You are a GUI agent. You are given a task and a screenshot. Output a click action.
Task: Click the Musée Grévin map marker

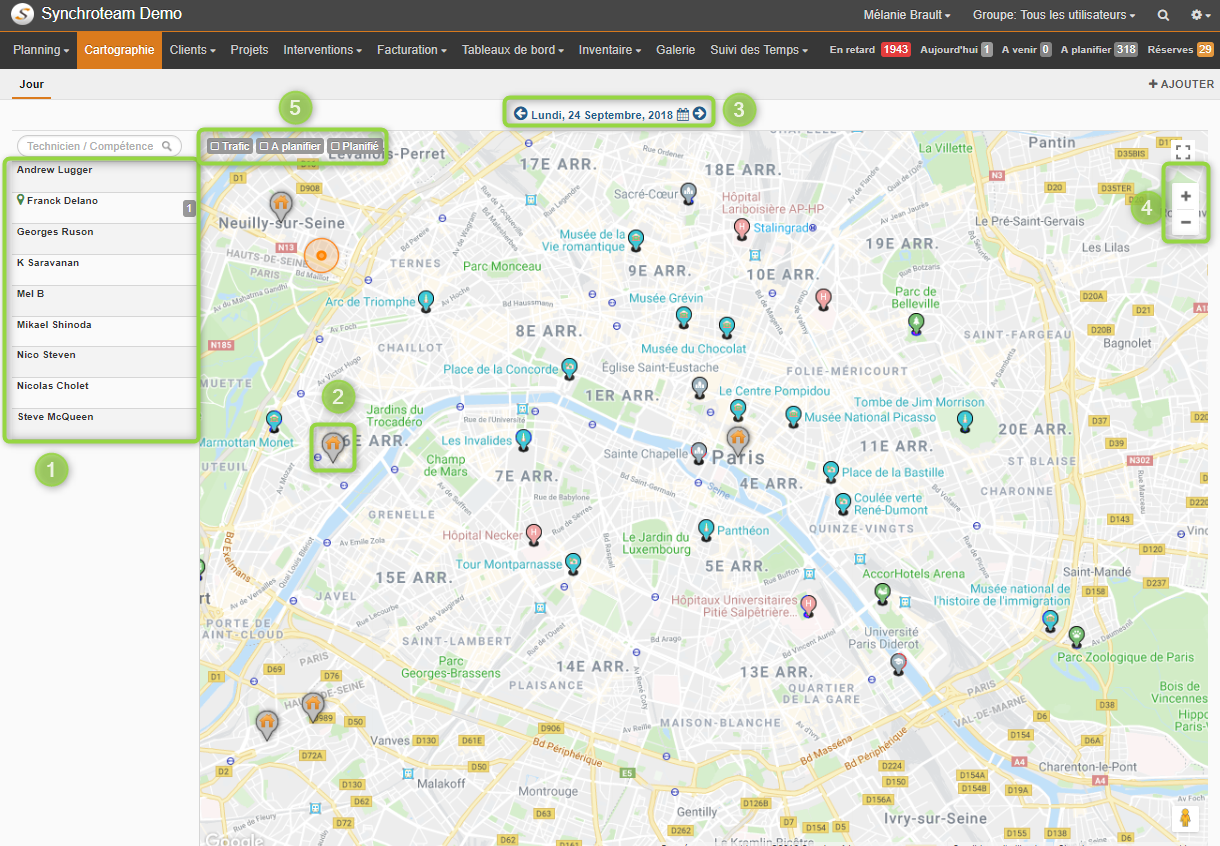684,317
